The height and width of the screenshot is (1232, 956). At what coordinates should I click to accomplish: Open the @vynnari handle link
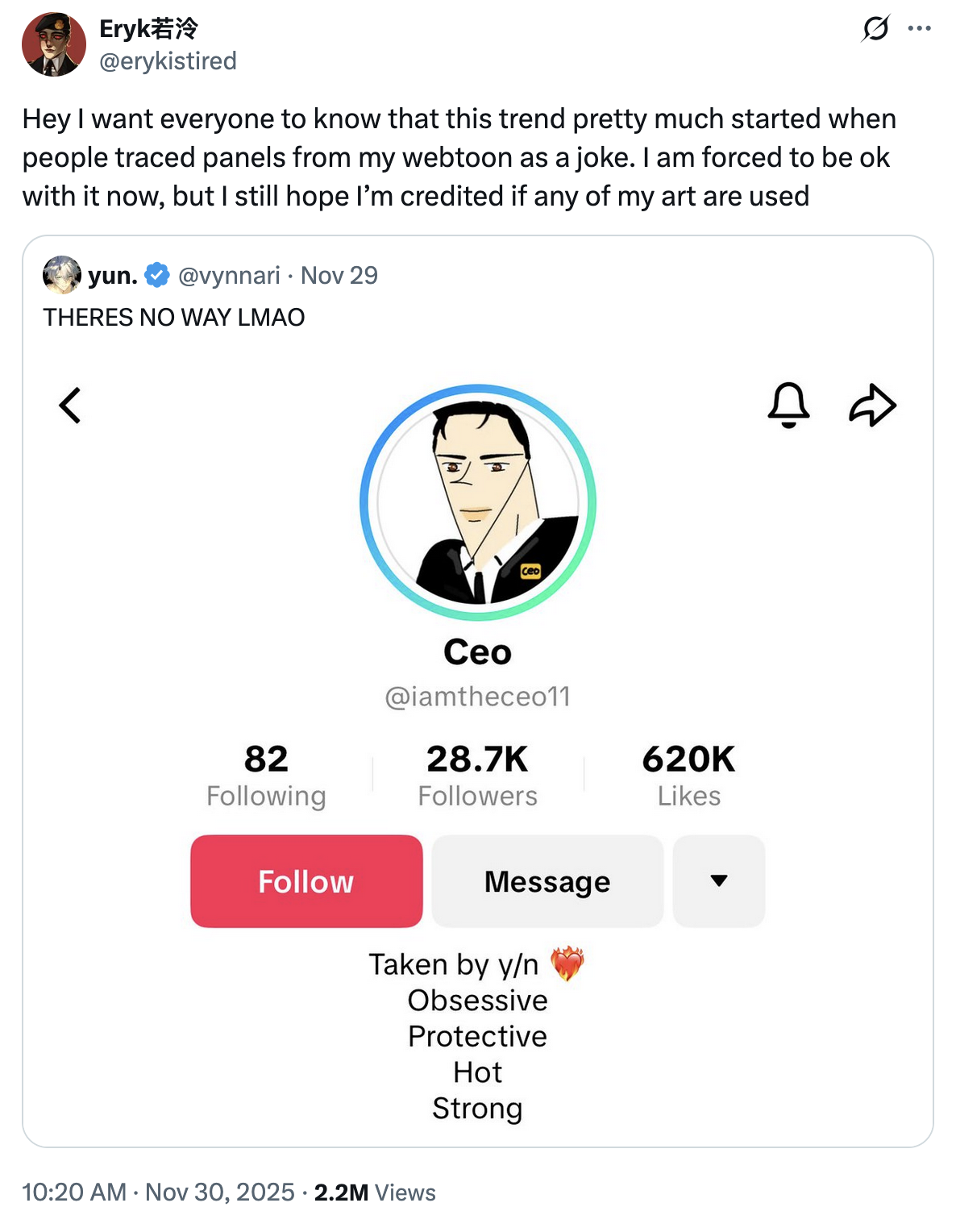pyautogui.click(x=229, y=276)
